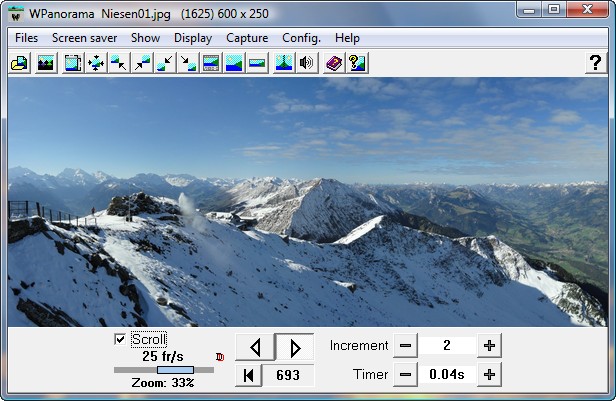The image size is (616, 401).
Task: Click the panorama mountain image
Action: click(x=308, y=202)
